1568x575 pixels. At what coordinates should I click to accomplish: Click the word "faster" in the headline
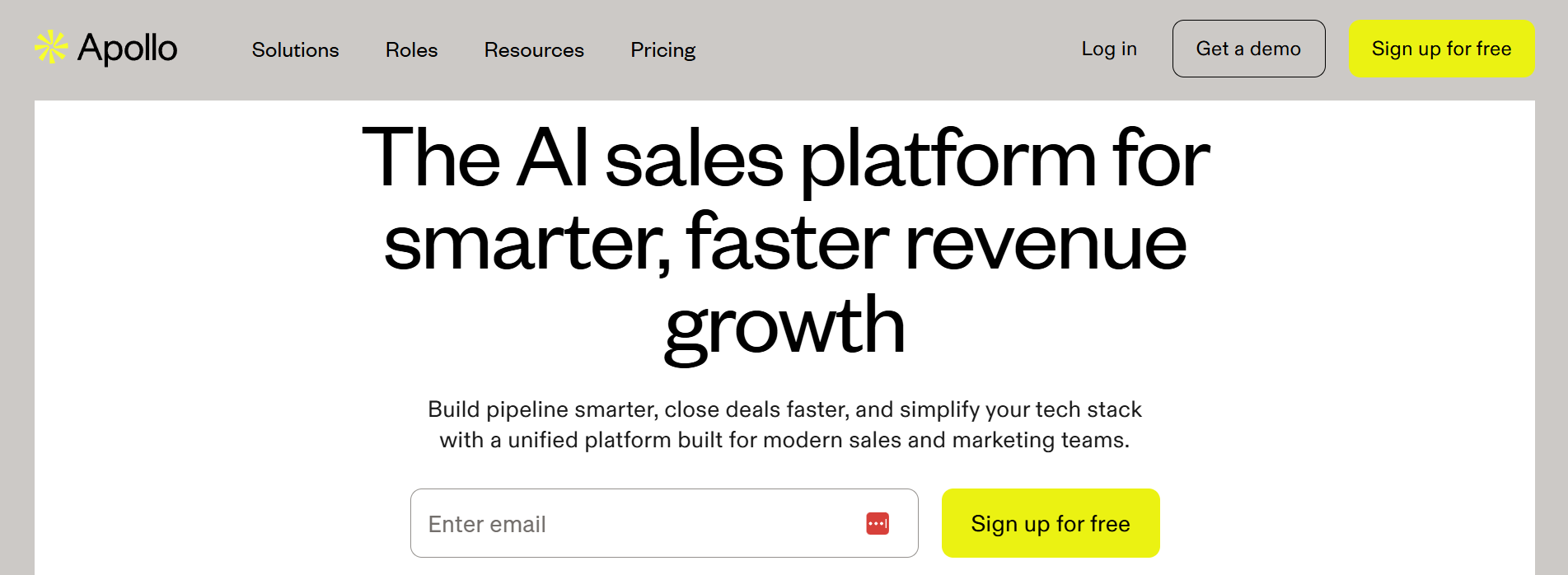tap(787, 243)
